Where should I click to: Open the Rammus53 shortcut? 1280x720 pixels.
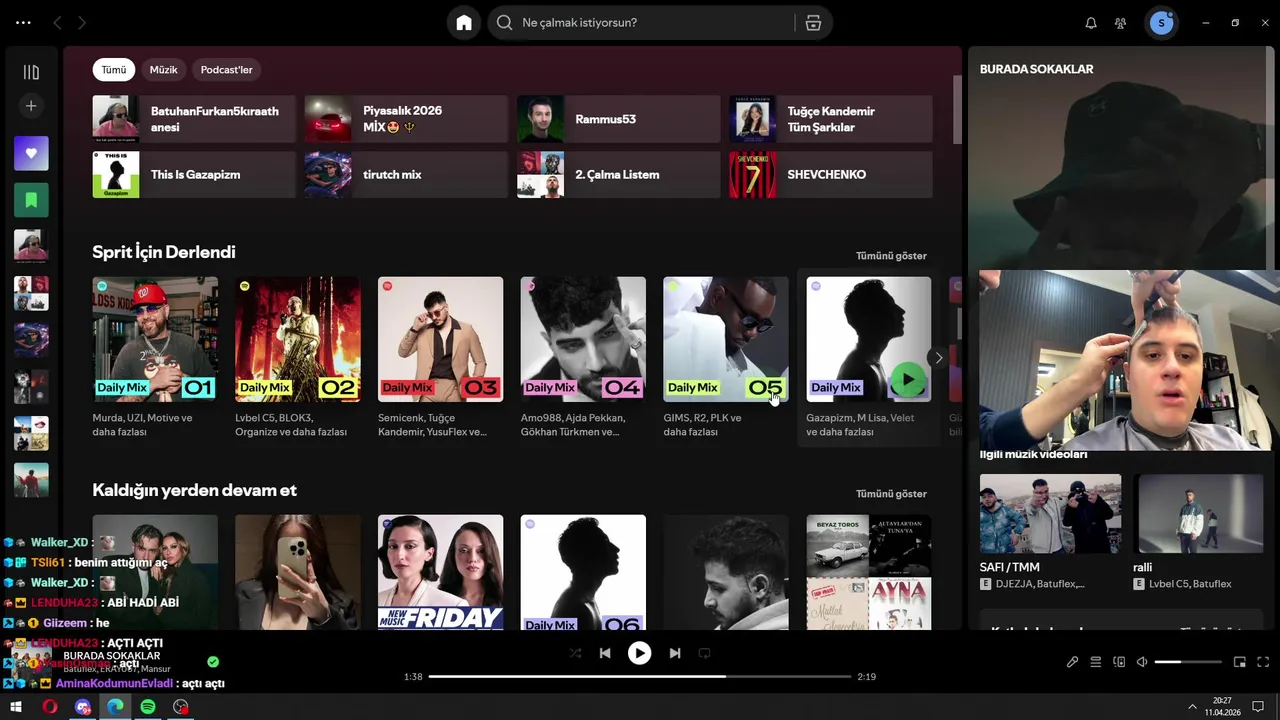[618, 119]
